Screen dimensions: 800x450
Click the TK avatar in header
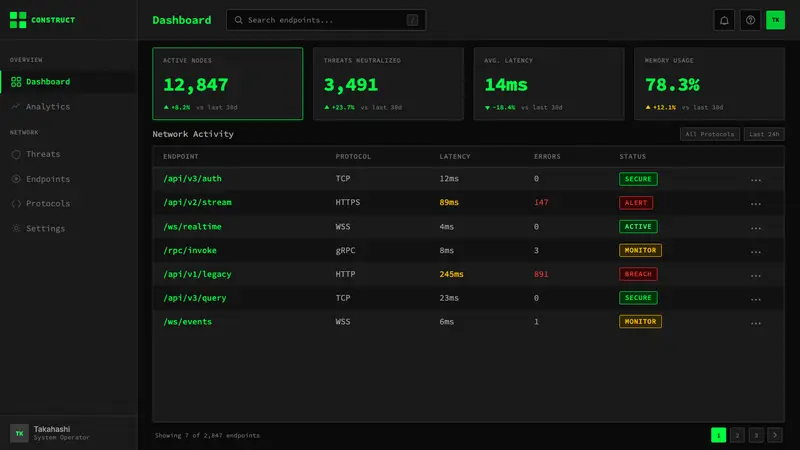tap(775, 20)
